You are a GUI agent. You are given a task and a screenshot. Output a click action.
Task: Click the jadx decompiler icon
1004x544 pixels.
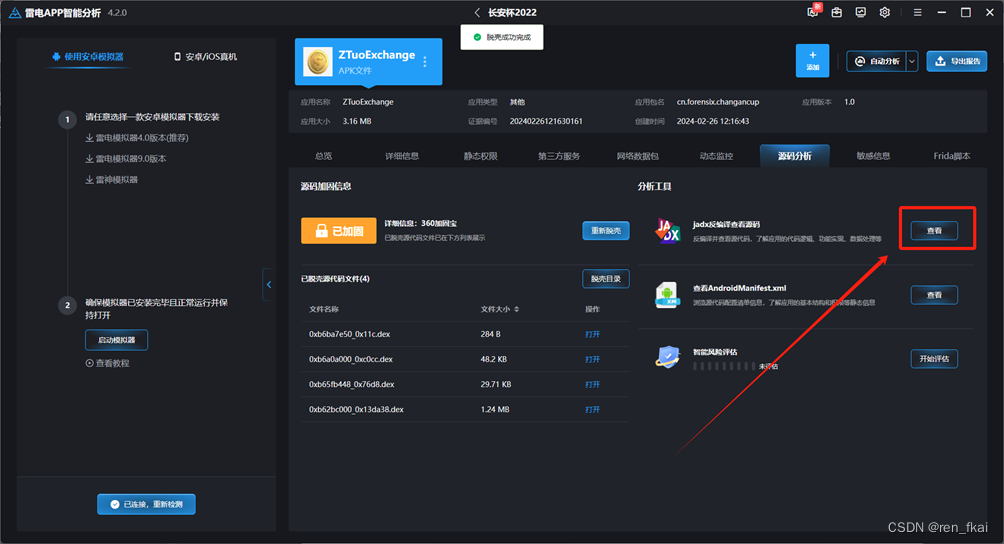pyautogui.click(x=667, y=230)
